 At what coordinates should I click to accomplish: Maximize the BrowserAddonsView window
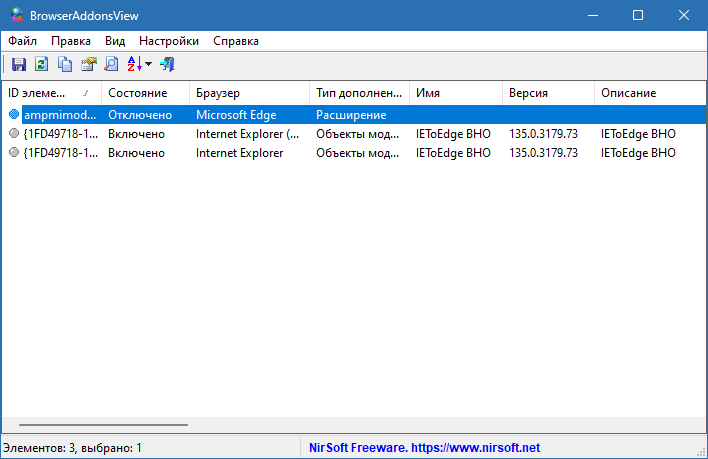coord(638,15)
